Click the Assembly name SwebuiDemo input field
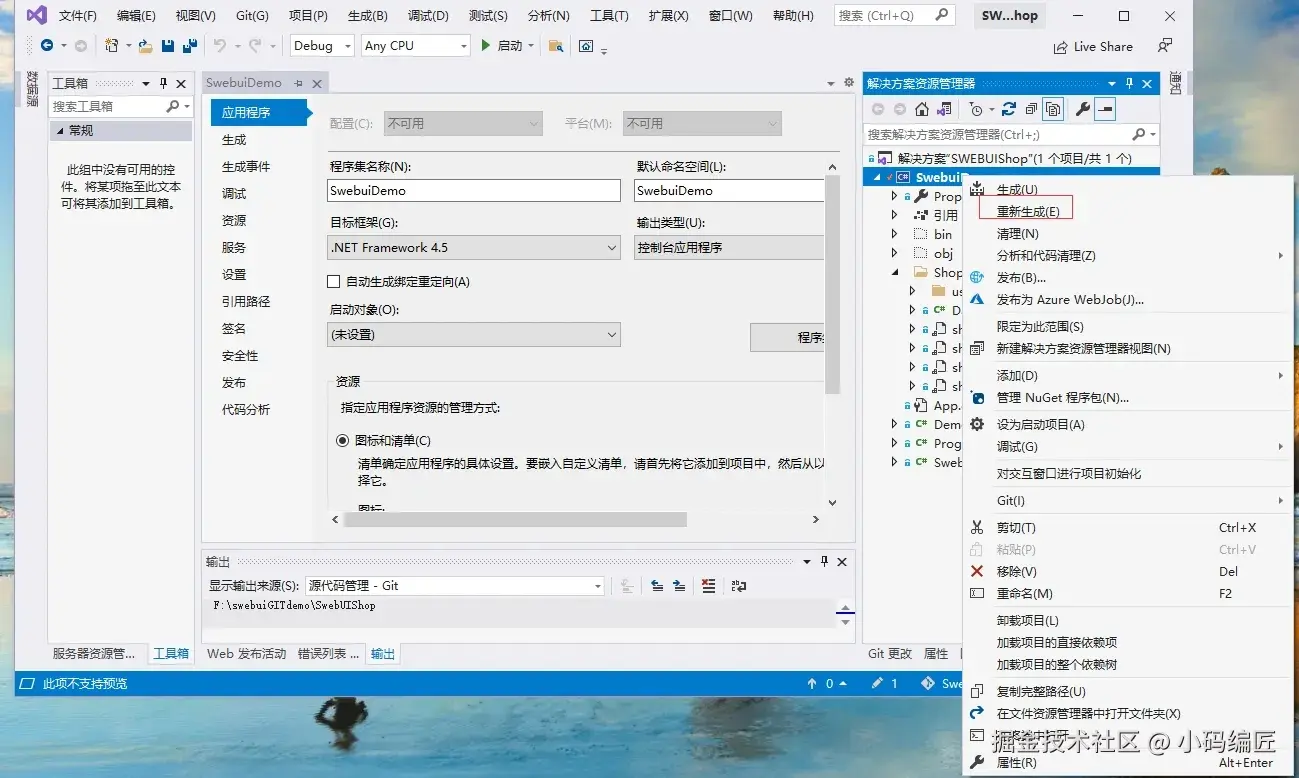Viewport: 1299px width, 778px height. tap(474, 190)
